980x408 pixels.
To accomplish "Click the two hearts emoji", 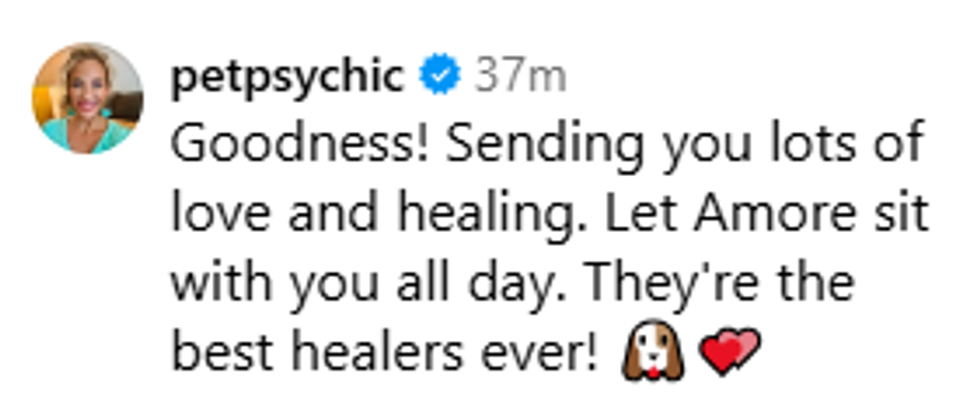I will pyautogui.click(x=730, y=350).
